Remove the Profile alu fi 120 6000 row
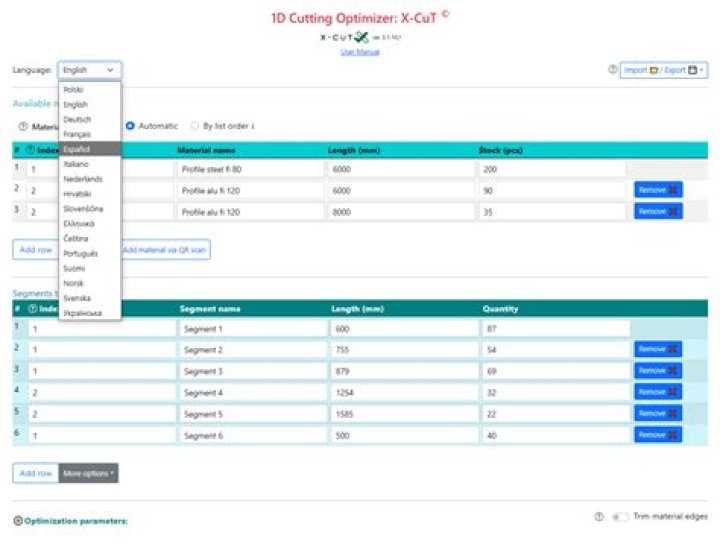Viewport: 720px width, 547px height. click(658, 190)
